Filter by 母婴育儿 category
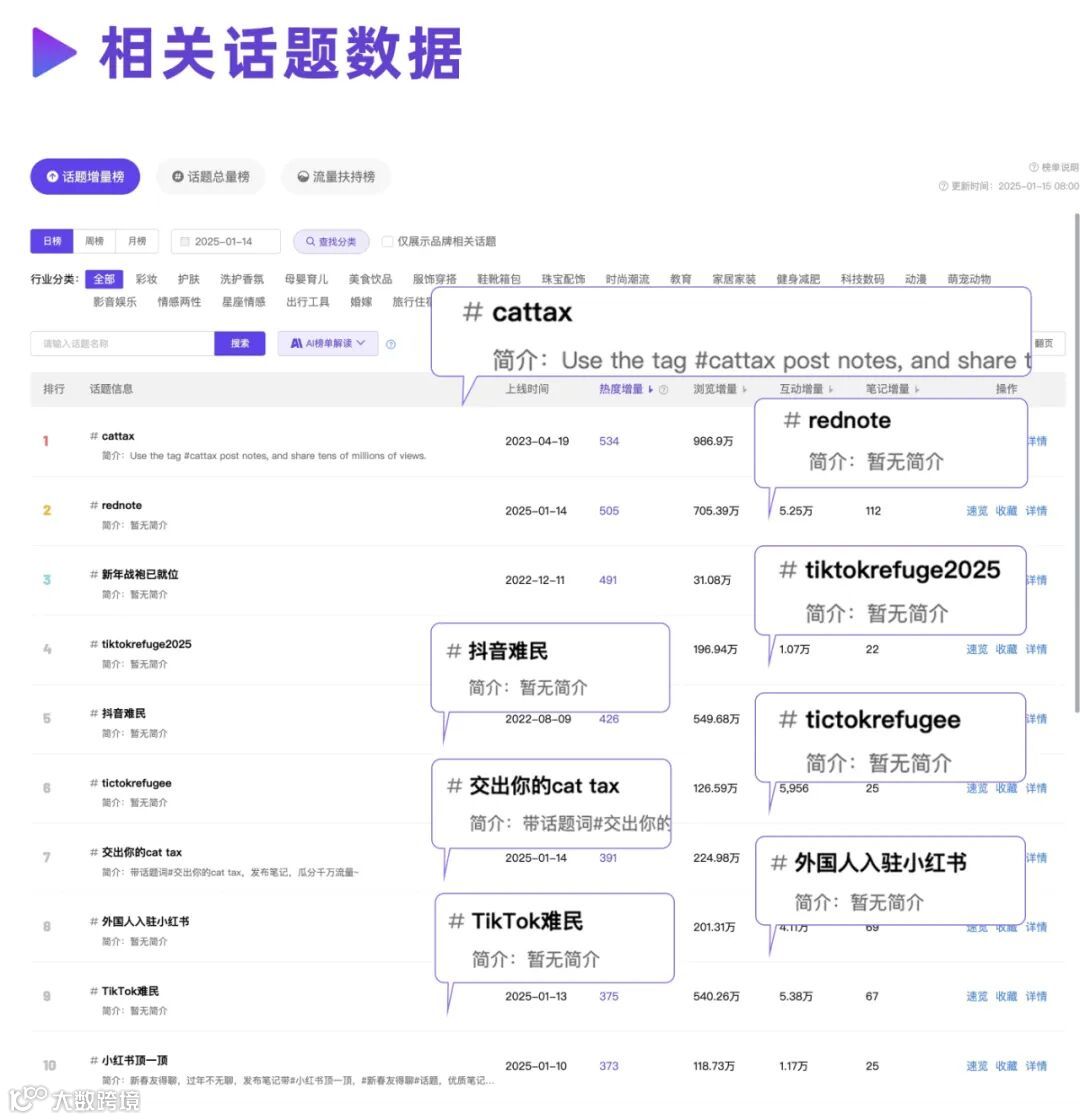The width and height of the screenshot is (1080, 1120). [x=306, y=279]
